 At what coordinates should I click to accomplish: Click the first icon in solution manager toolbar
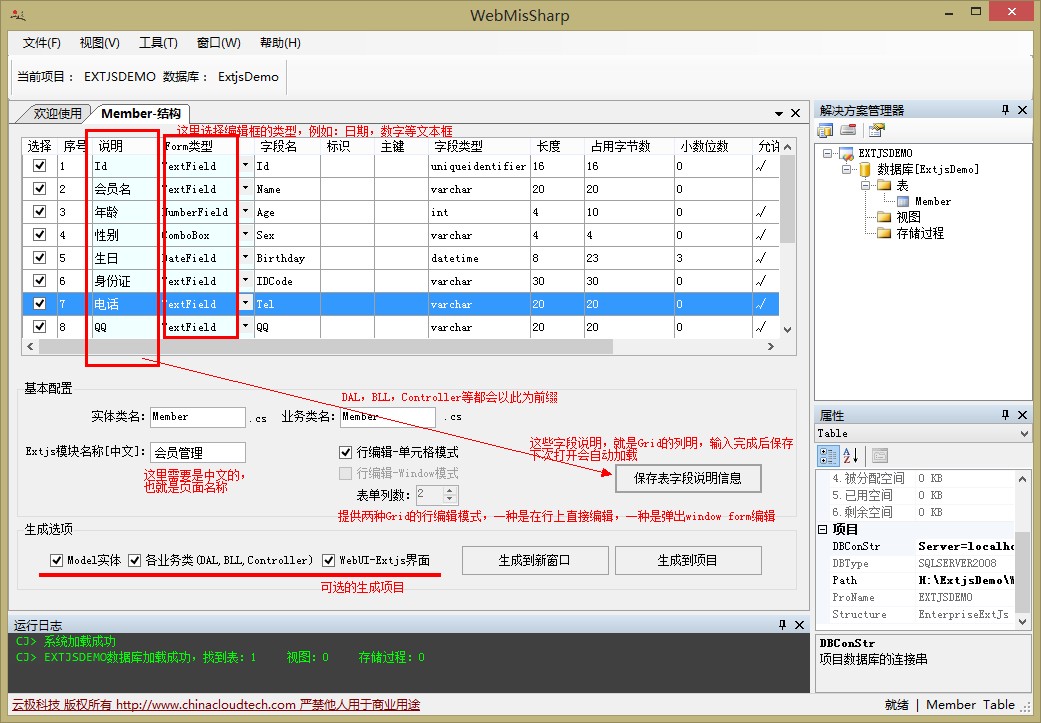pyautogui.click(x=825, y=130)
